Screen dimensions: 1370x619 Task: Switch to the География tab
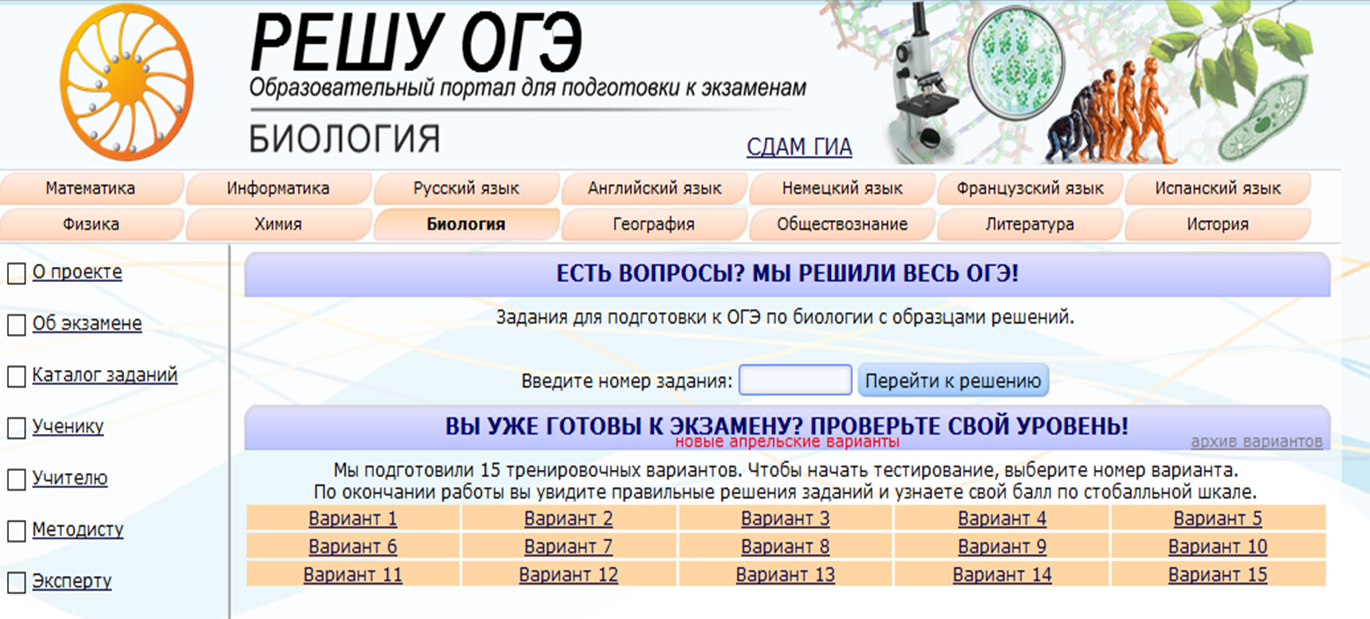654,224
